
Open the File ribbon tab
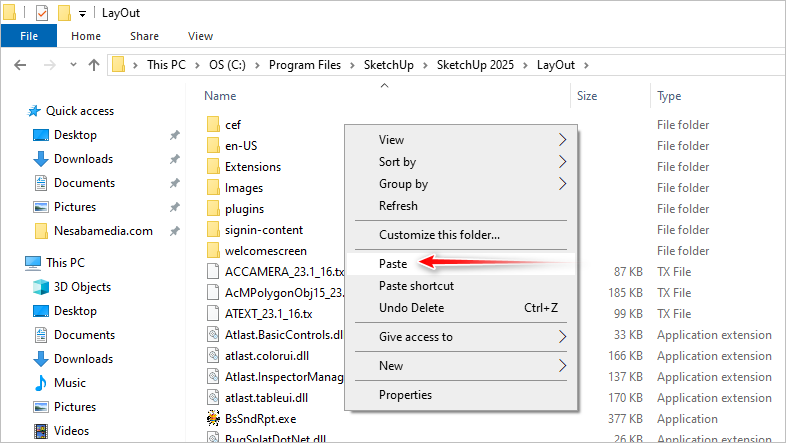pyautogui.click(x=29, y=36)
